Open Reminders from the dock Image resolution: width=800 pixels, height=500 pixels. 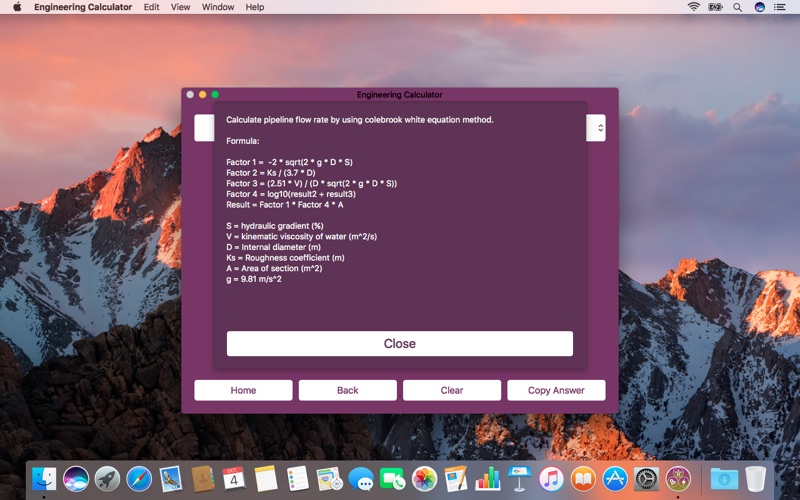[297, 479]
